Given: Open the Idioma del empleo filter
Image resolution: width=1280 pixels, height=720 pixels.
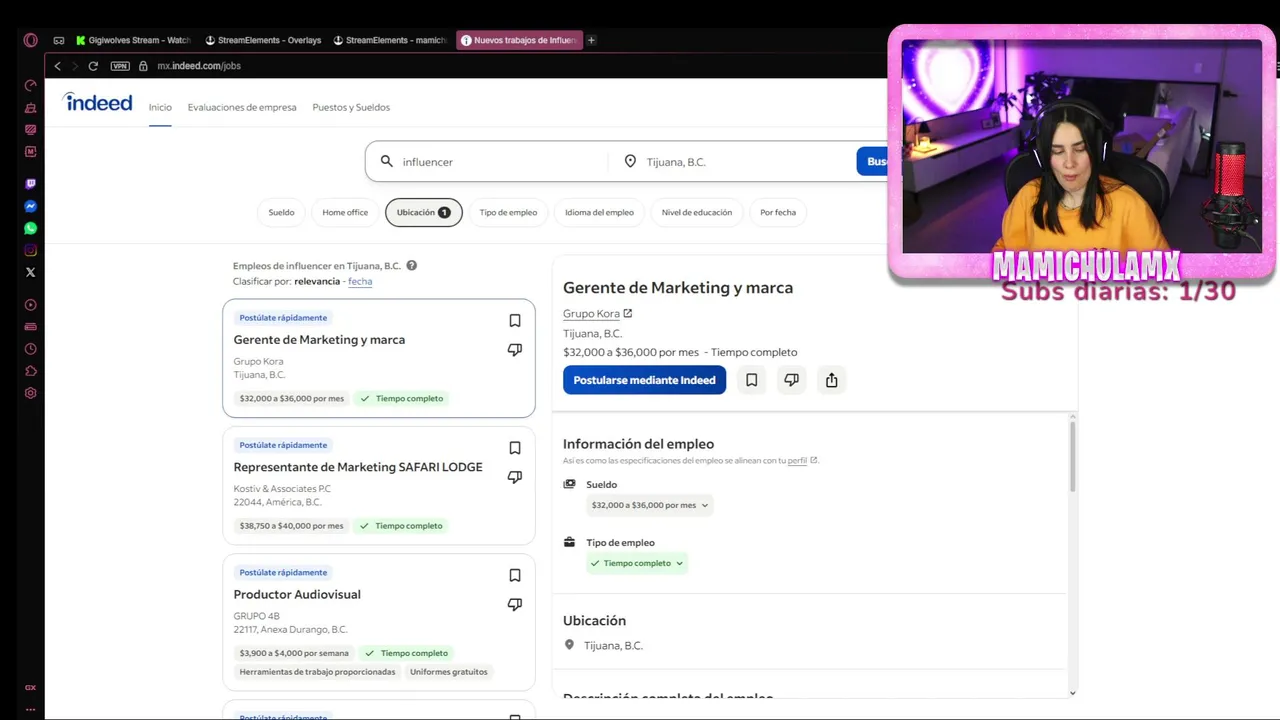Looking at the screenshot, I should point(599,212).
